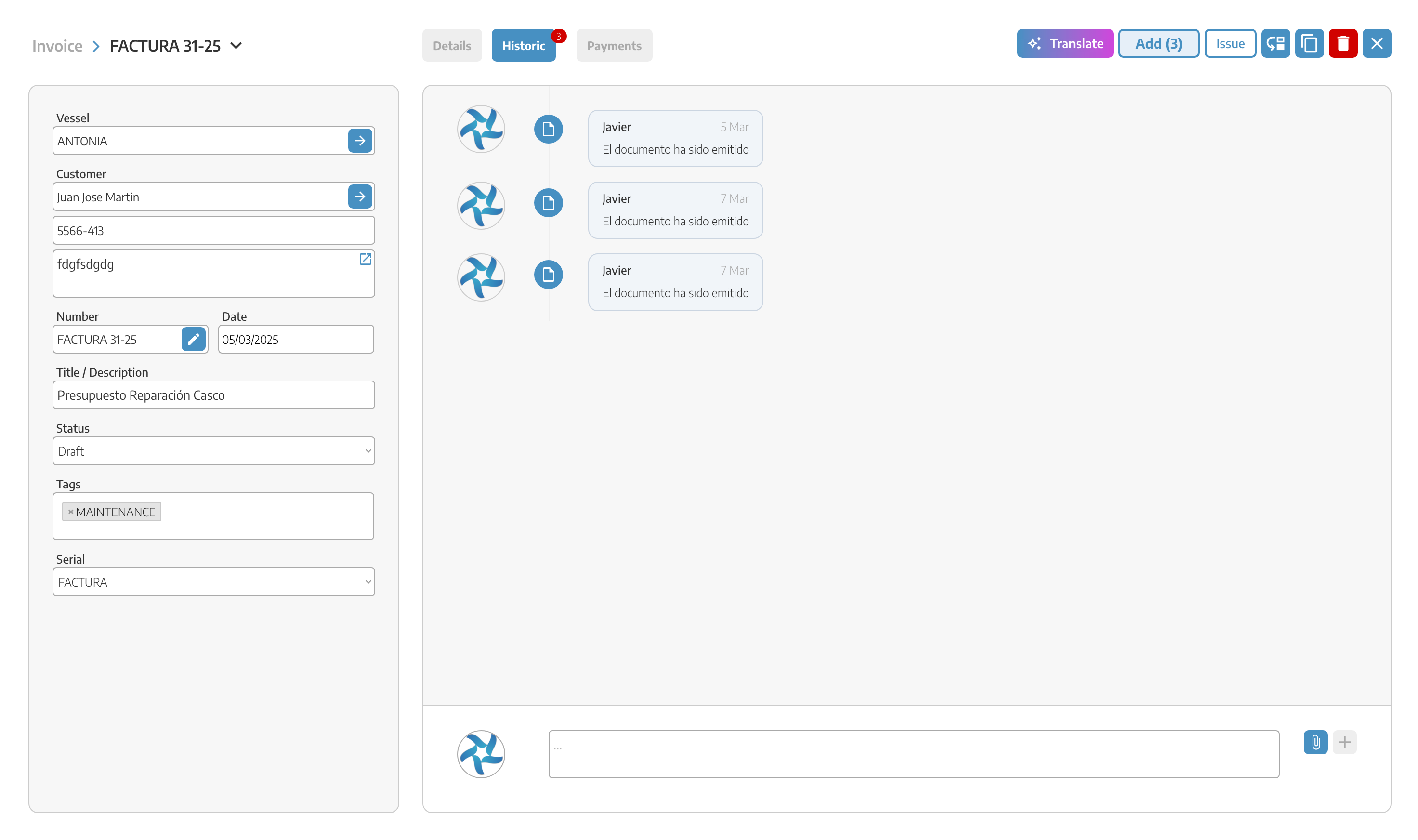This screenshot has height=840, width=1418.
Task: Go back to Invoice breadcrumb
Action: (57, 45)
